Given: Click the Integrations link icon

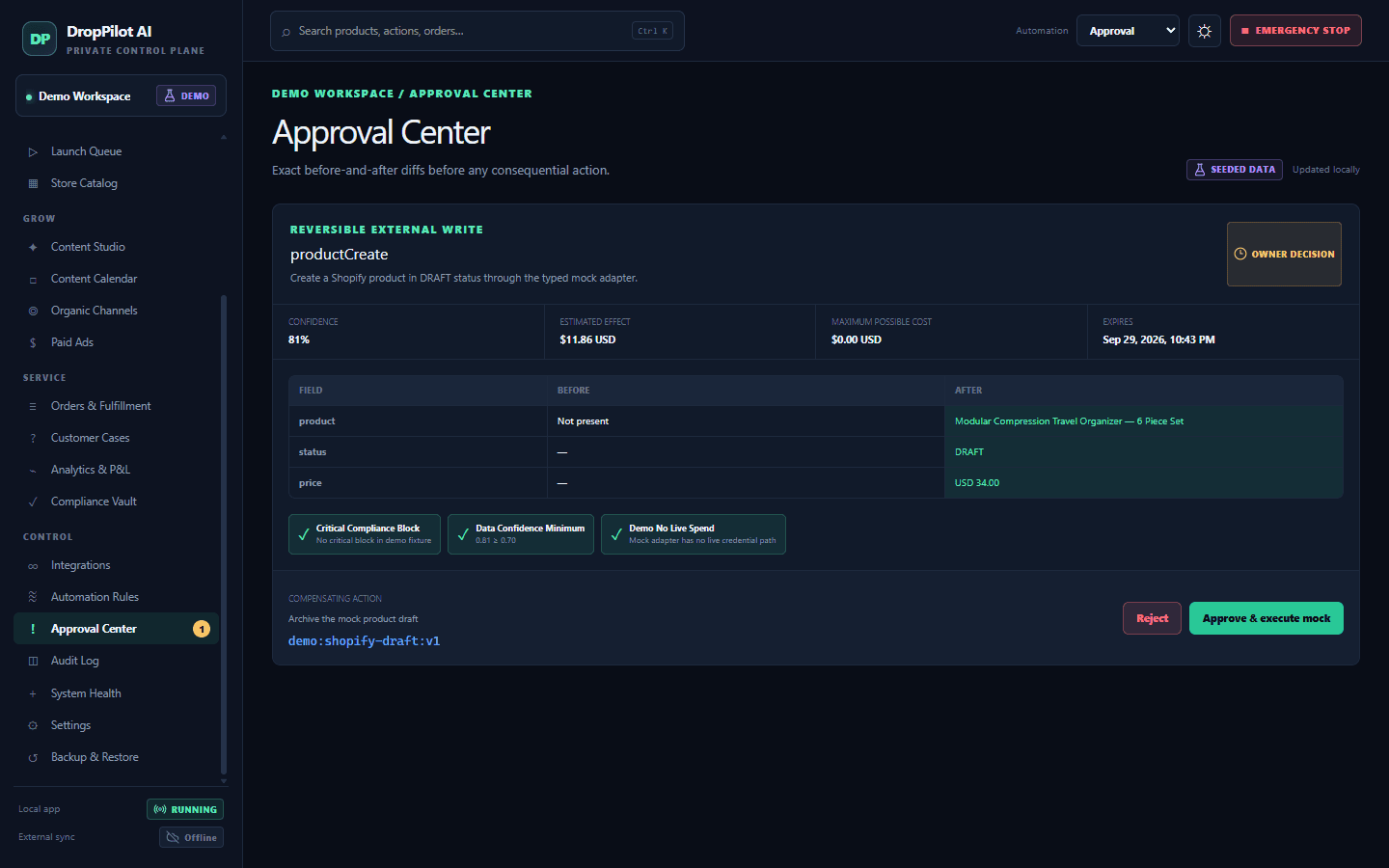Looking at the screenshot, I should click(33, 565).
